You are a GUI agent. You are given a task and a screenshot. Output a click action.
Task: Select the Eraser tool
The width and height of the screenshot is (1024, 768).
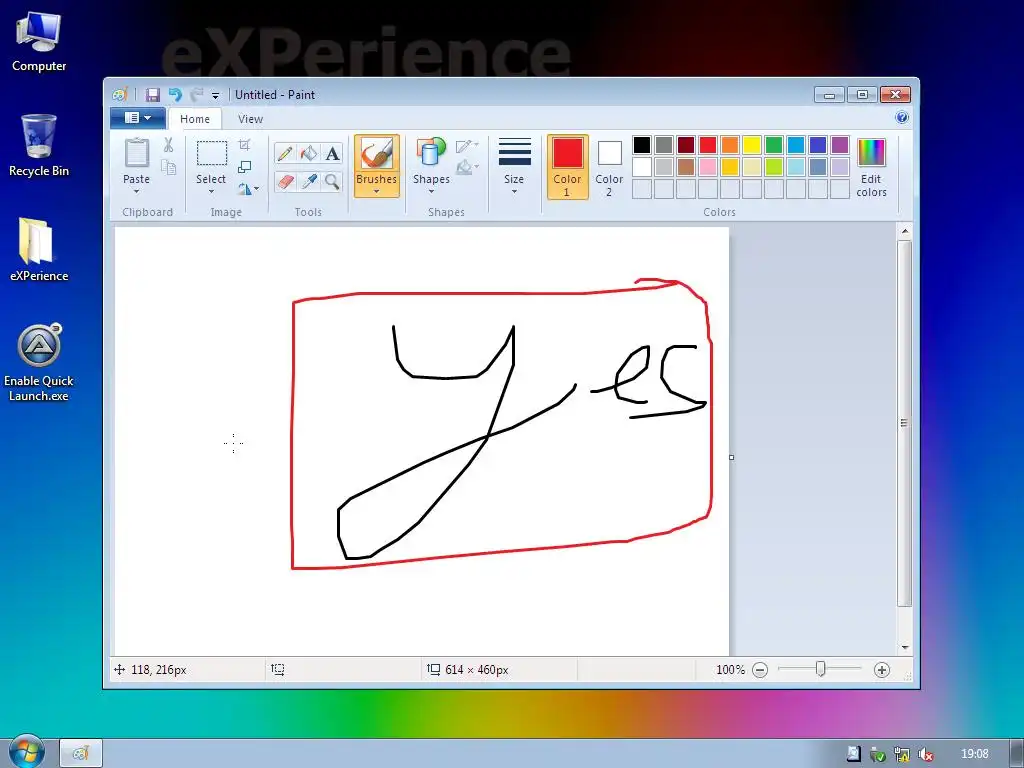(x=285, y=181)
